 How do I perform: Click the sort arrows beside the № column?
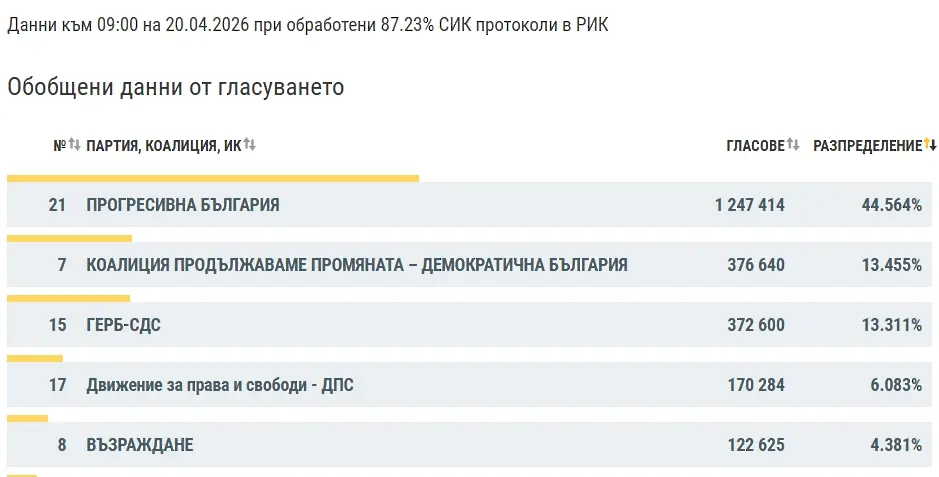(x=74, y=145)
